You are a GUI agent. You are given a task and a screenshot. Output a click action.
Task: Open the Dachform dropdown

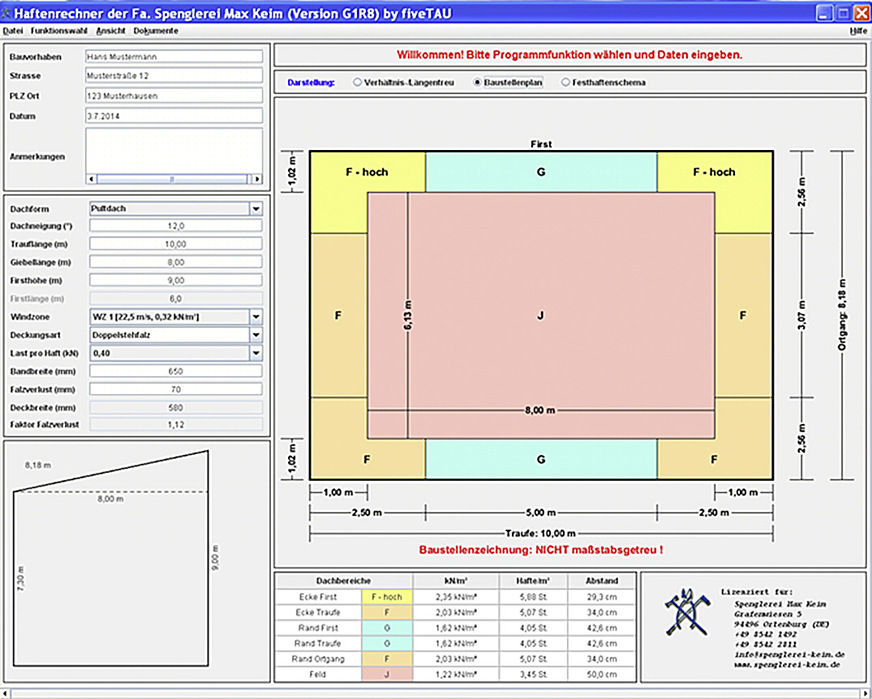(256, 209)
